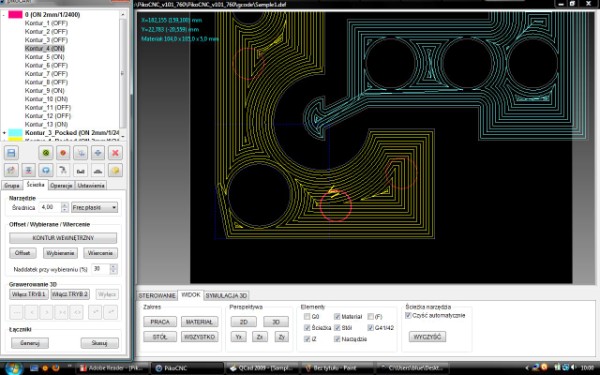Click the red circle icon button
This screenshot has width=600, height=375.
(63, 153)
